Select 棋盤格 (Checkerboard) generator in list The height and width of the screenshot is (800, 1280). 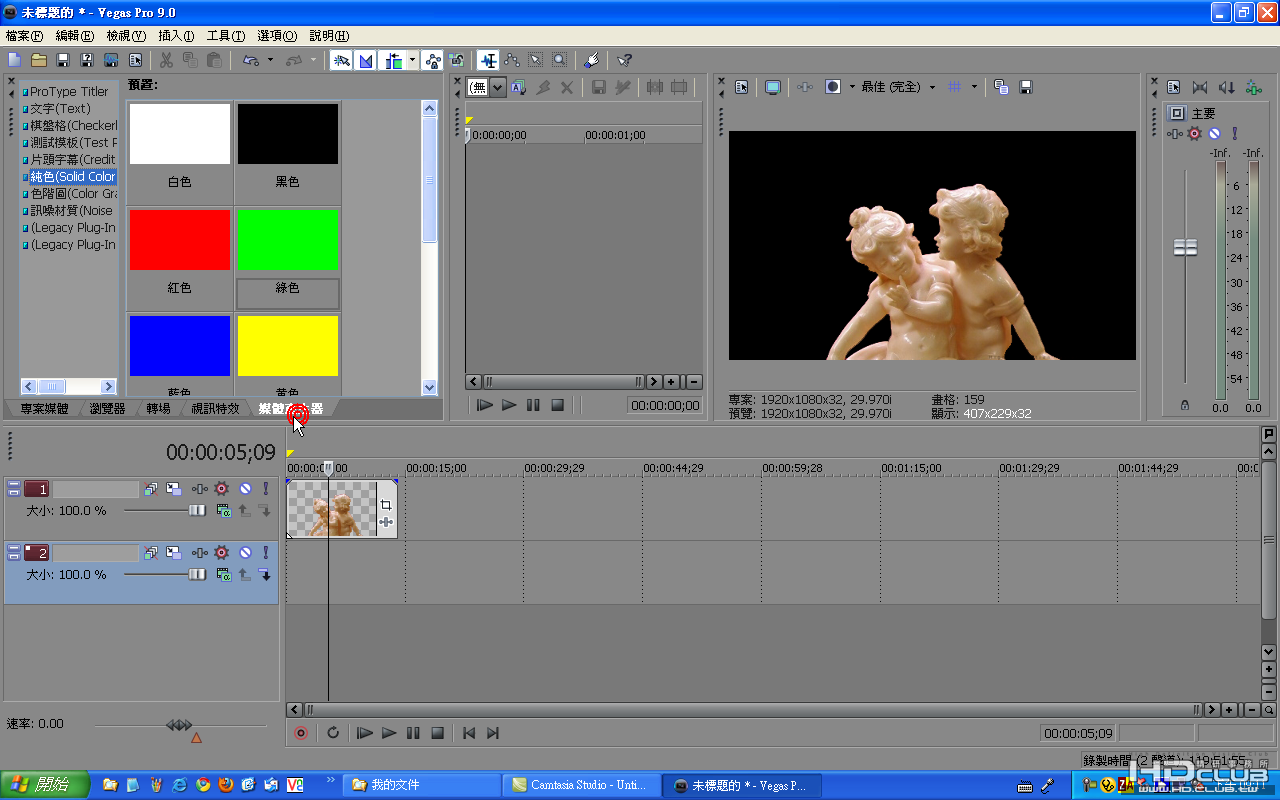coord(72,125)
